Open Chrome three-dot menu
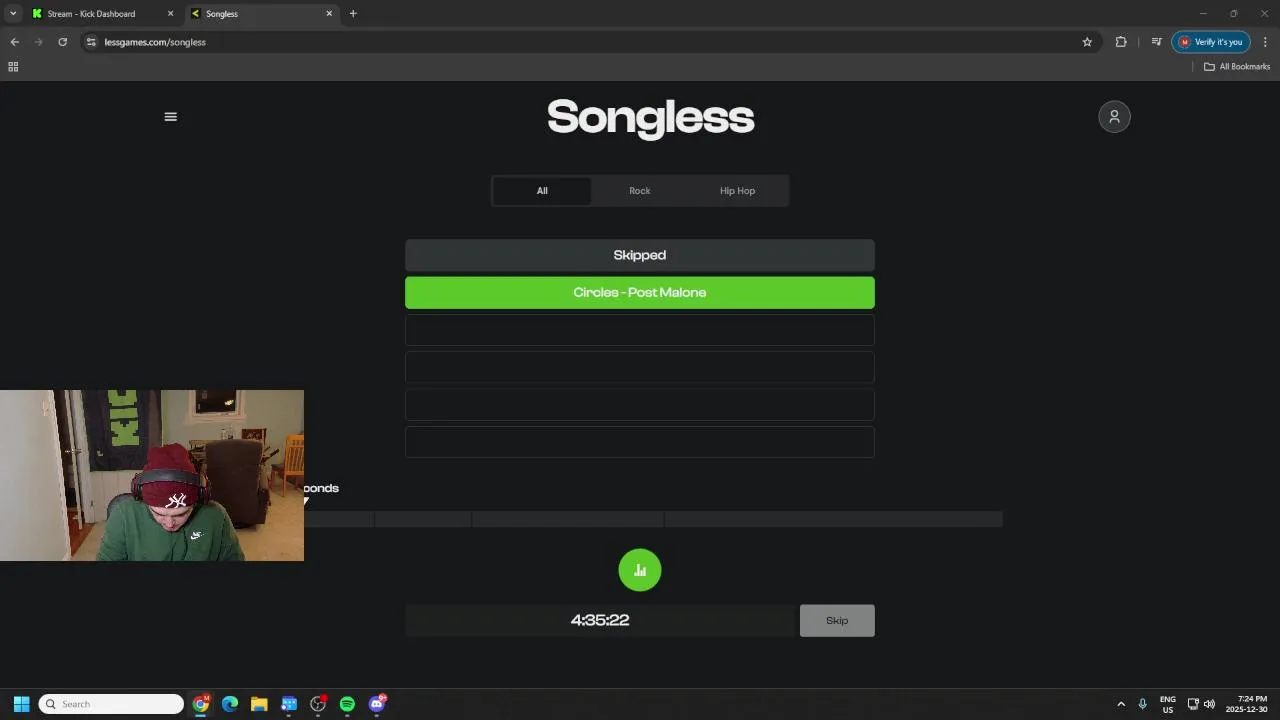 point(1265,42)
